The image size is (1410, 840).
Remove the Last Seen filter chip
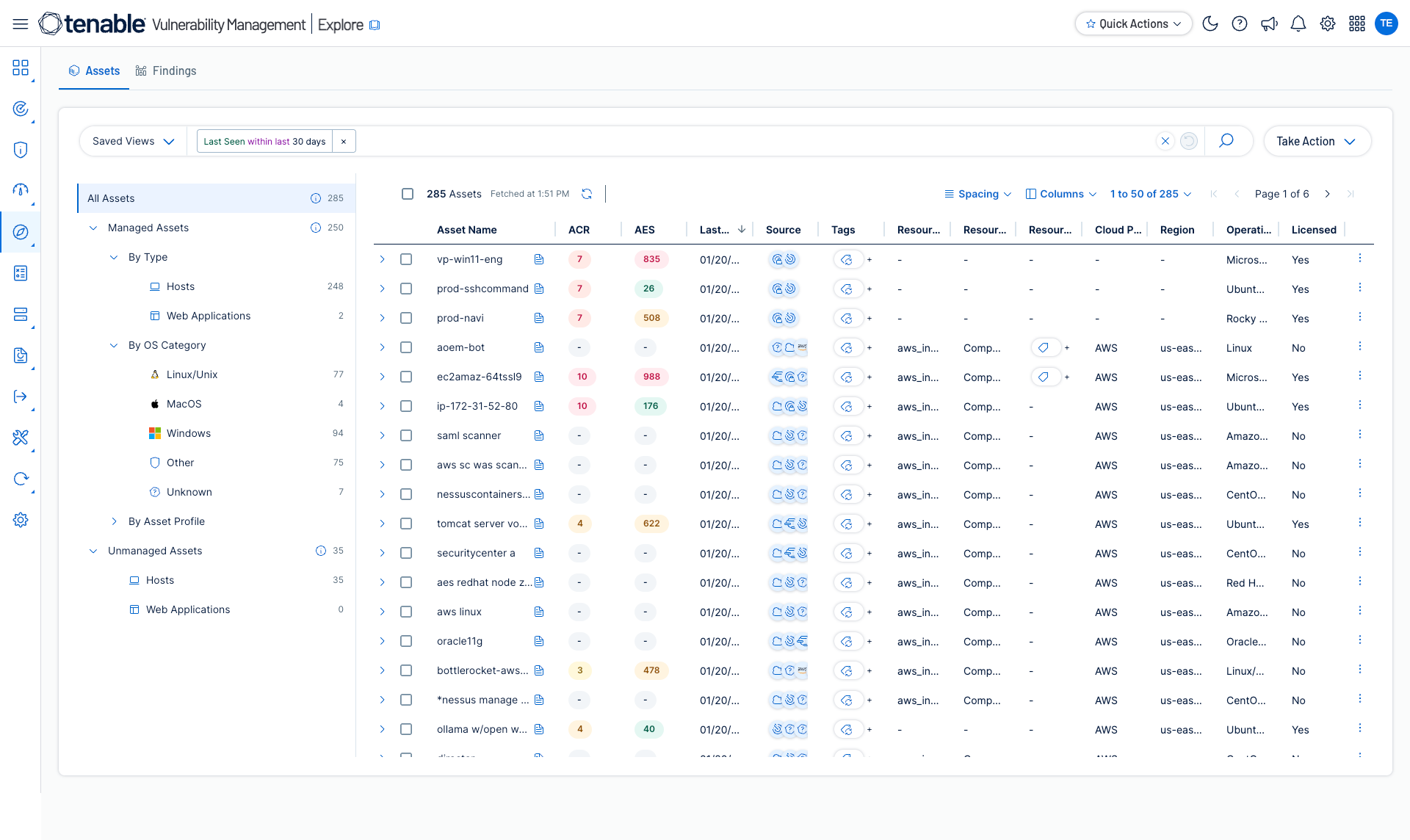click(x=344, y=141)
